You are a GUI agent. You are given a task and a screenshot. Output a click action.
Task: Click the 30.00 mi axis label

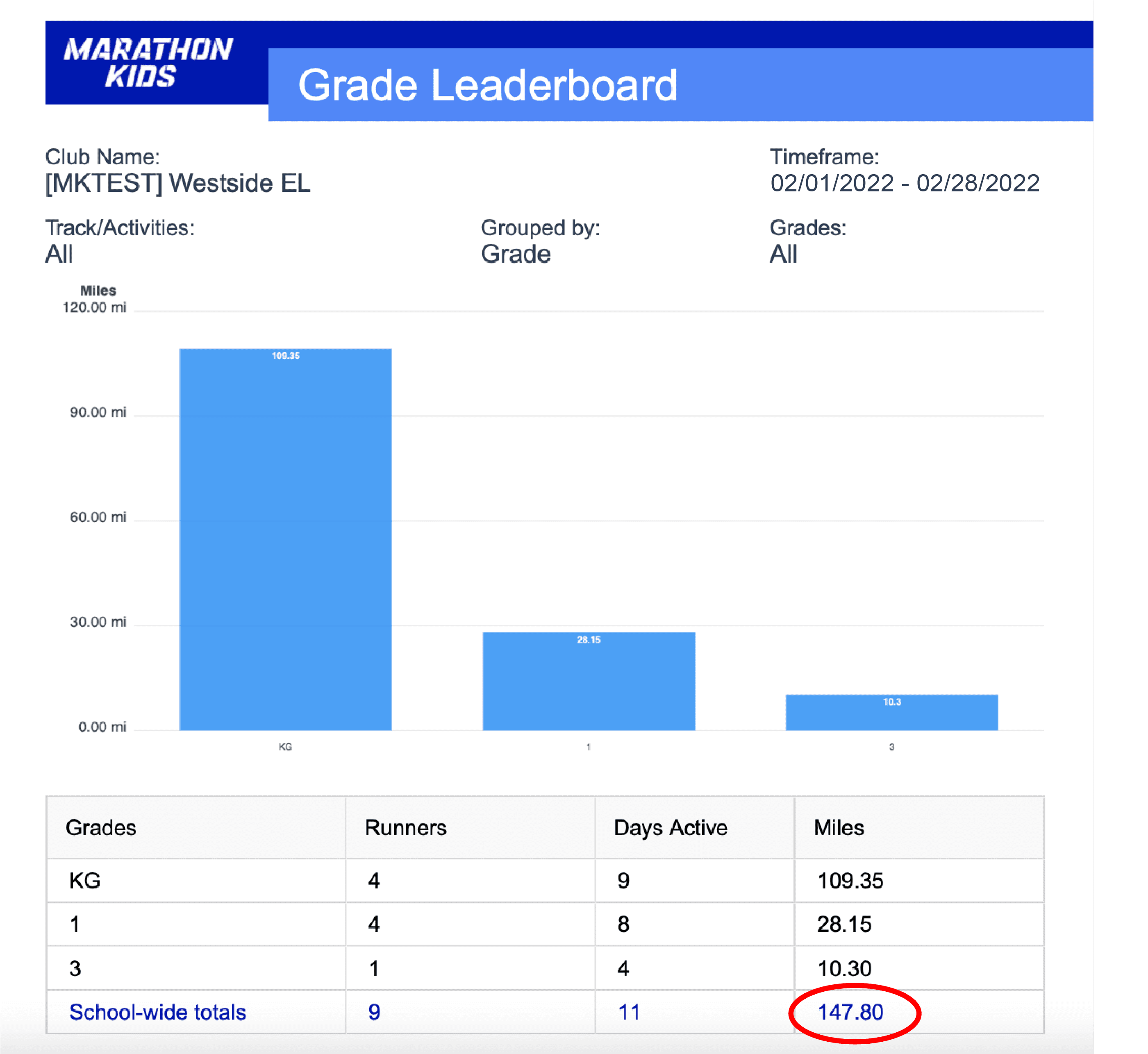[98, 622]
